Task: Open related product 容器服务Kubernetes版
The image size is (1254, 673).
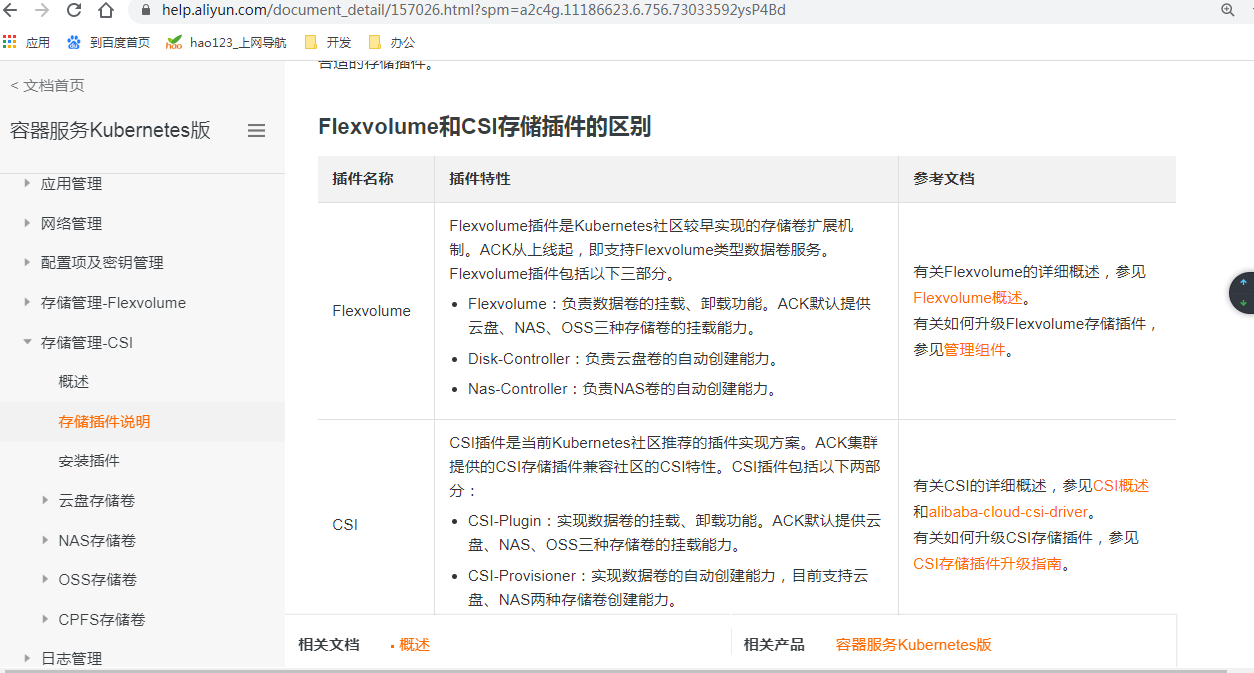Action: pos(914,644)
